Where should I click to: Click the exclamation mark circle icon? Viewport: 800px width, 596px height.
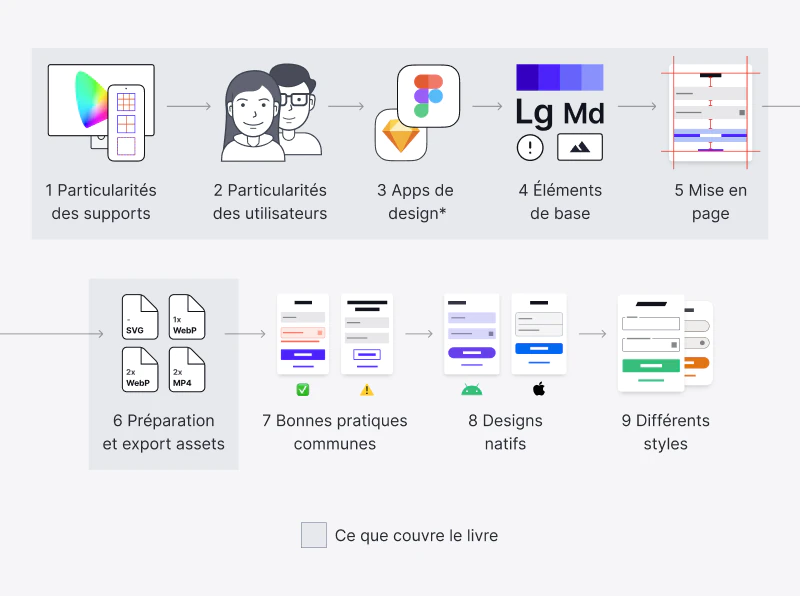[530, 147]
